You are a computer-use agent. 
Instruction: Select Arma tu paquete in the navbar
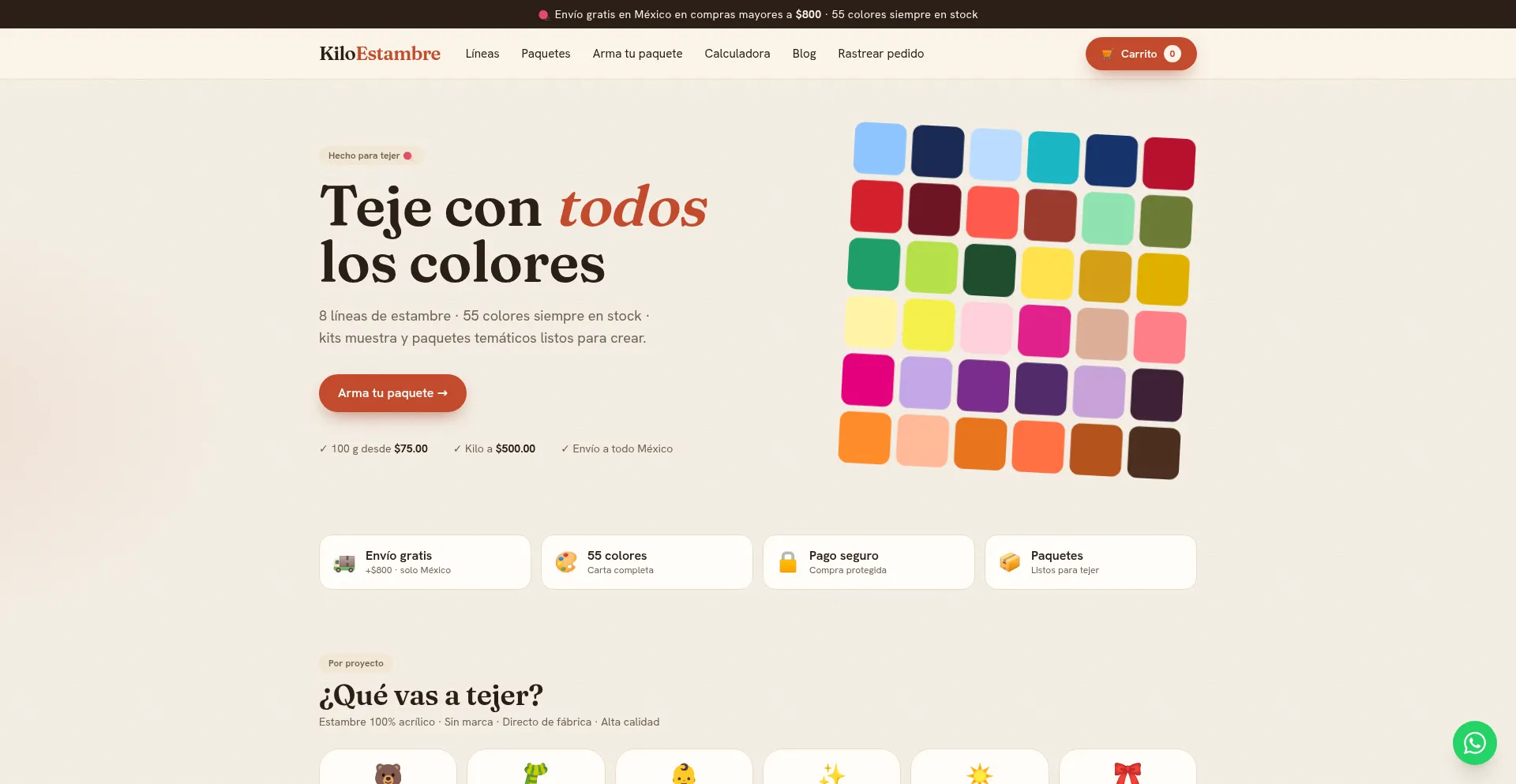tap(637, 54)
